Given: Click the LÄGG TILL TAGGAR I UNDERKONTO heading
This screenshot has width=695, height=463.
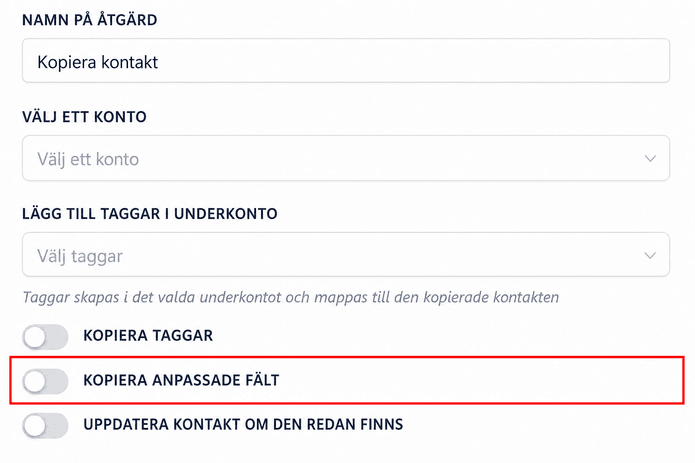Looking at the screenshot, I should pos(150,214).
